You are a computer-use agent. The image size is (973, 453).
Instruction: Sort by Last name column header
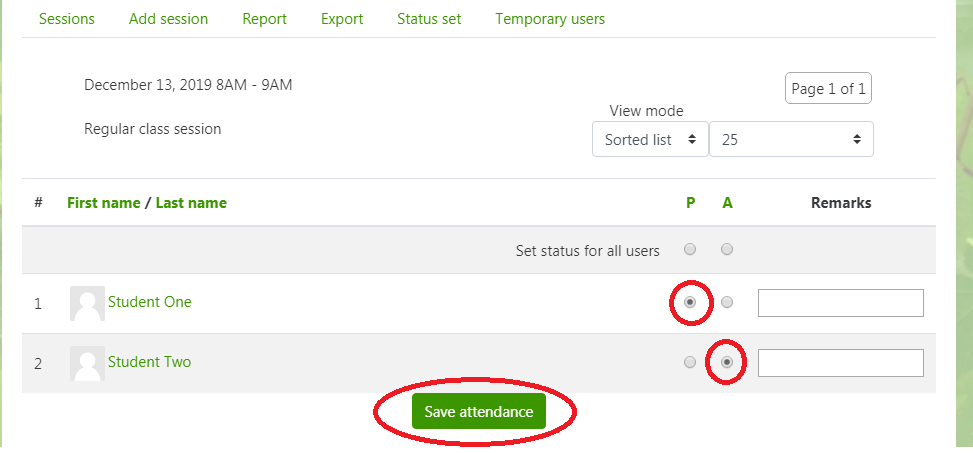point(191,203)
